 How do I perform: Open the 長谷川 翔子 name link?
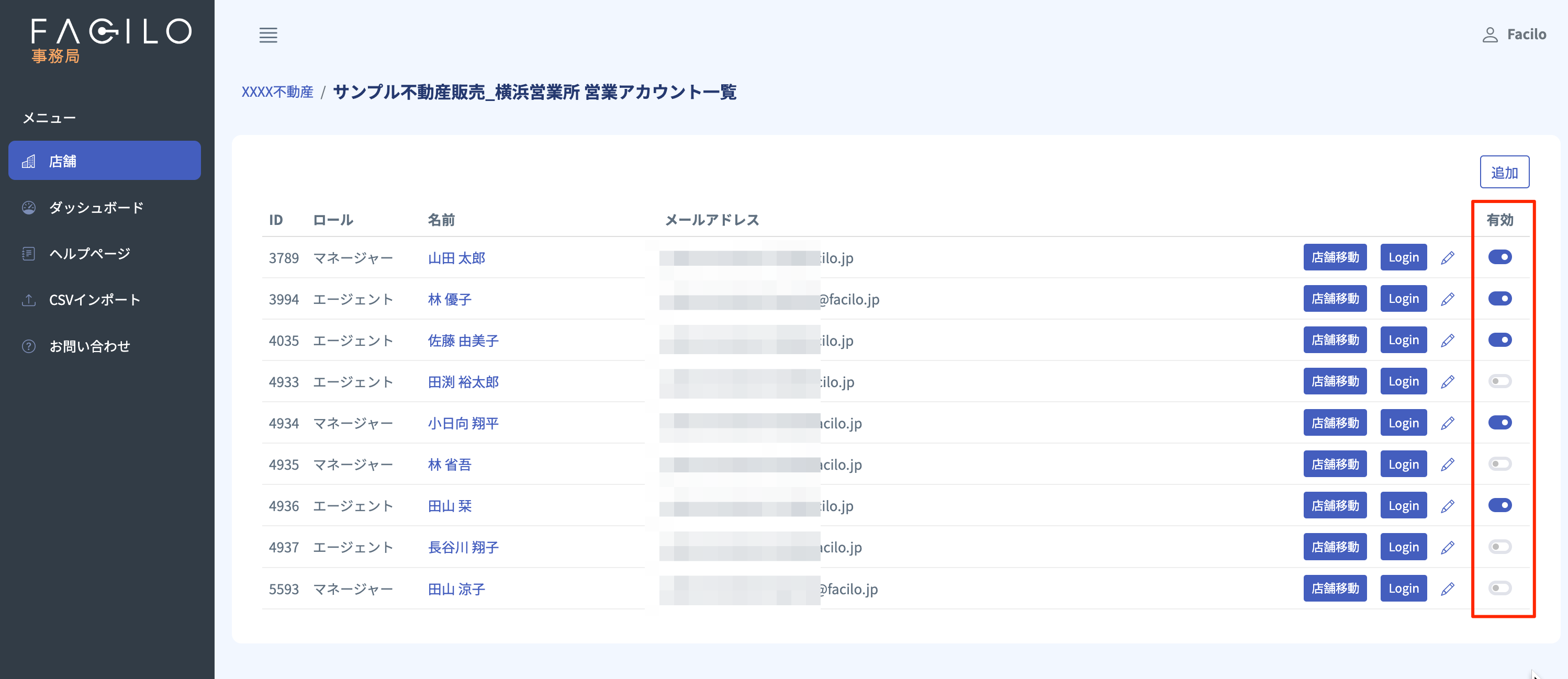[x=463, y=548]
